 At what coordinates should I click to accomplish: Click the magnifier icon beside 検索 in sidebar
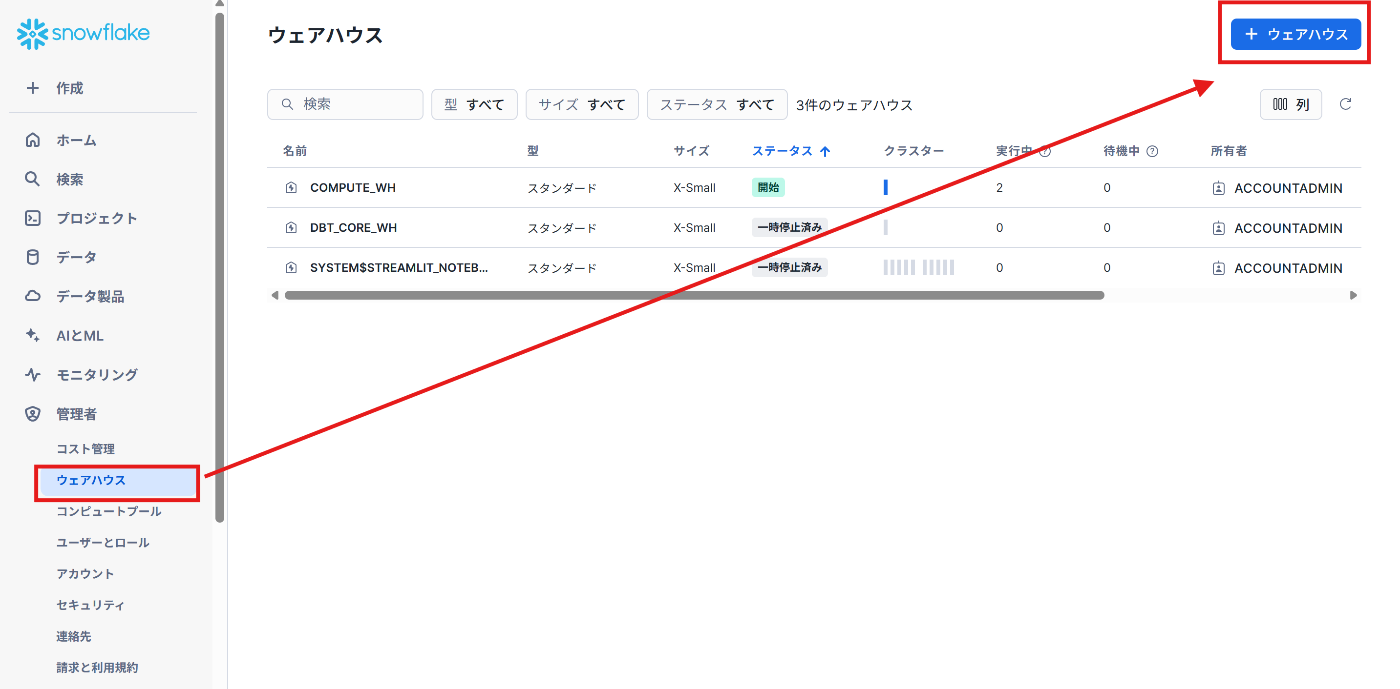(x=33, y=179)
